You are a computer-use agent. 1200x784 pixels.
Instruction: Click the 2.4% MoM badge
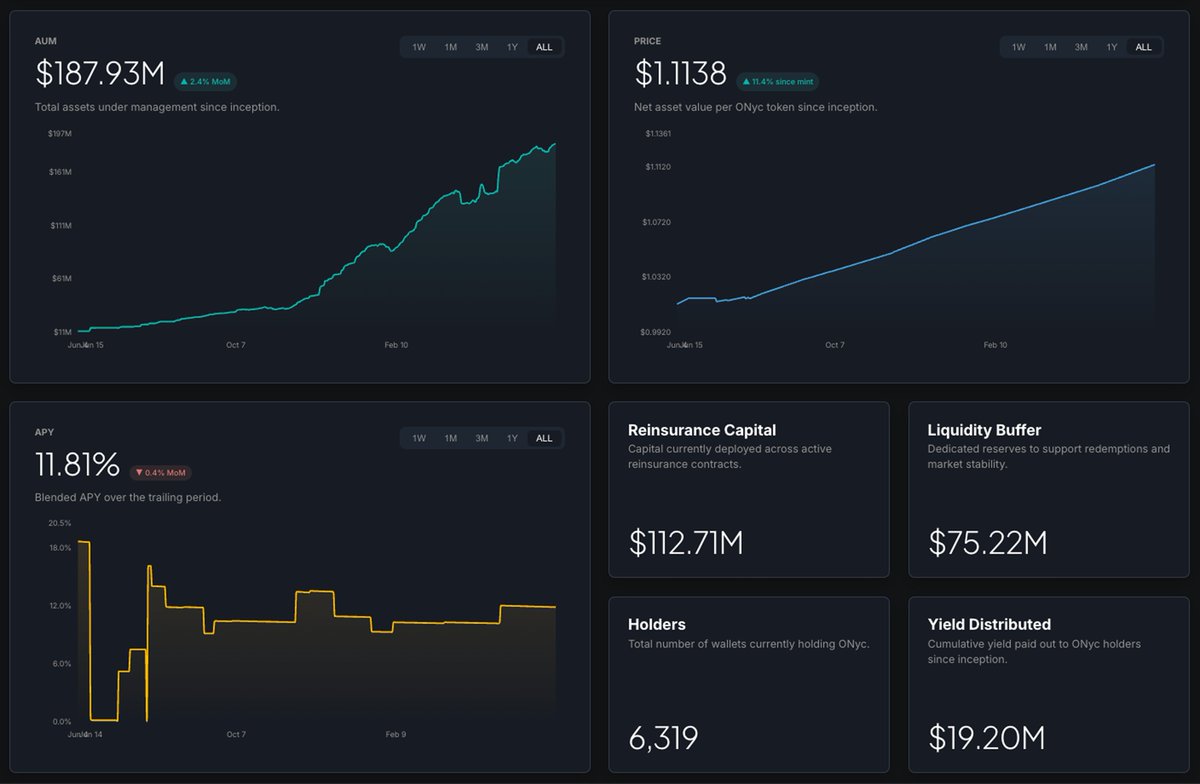pos(206,82)
